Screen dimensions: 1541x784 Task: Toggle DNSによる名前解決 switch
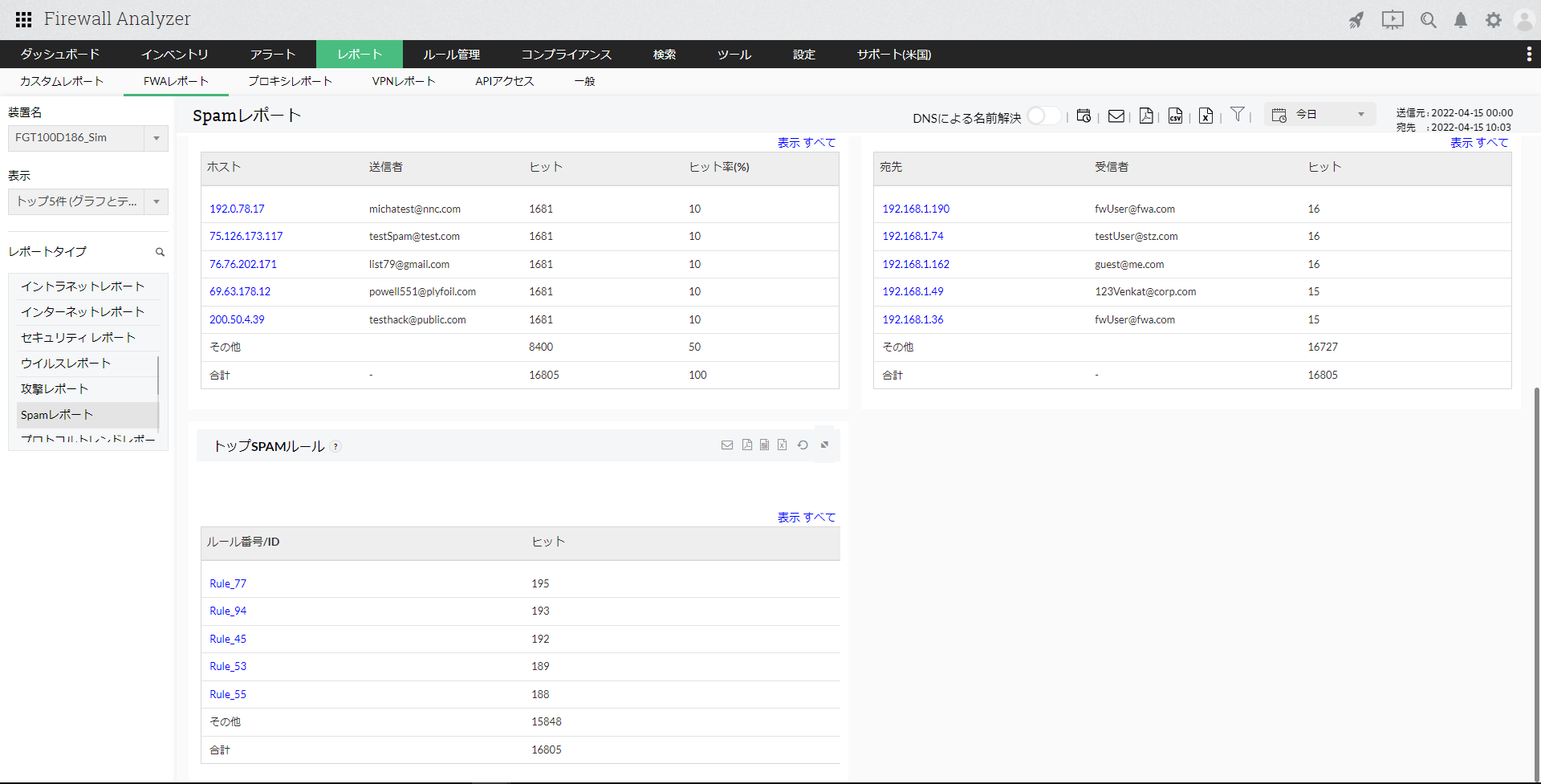[x=1043, y=116]
